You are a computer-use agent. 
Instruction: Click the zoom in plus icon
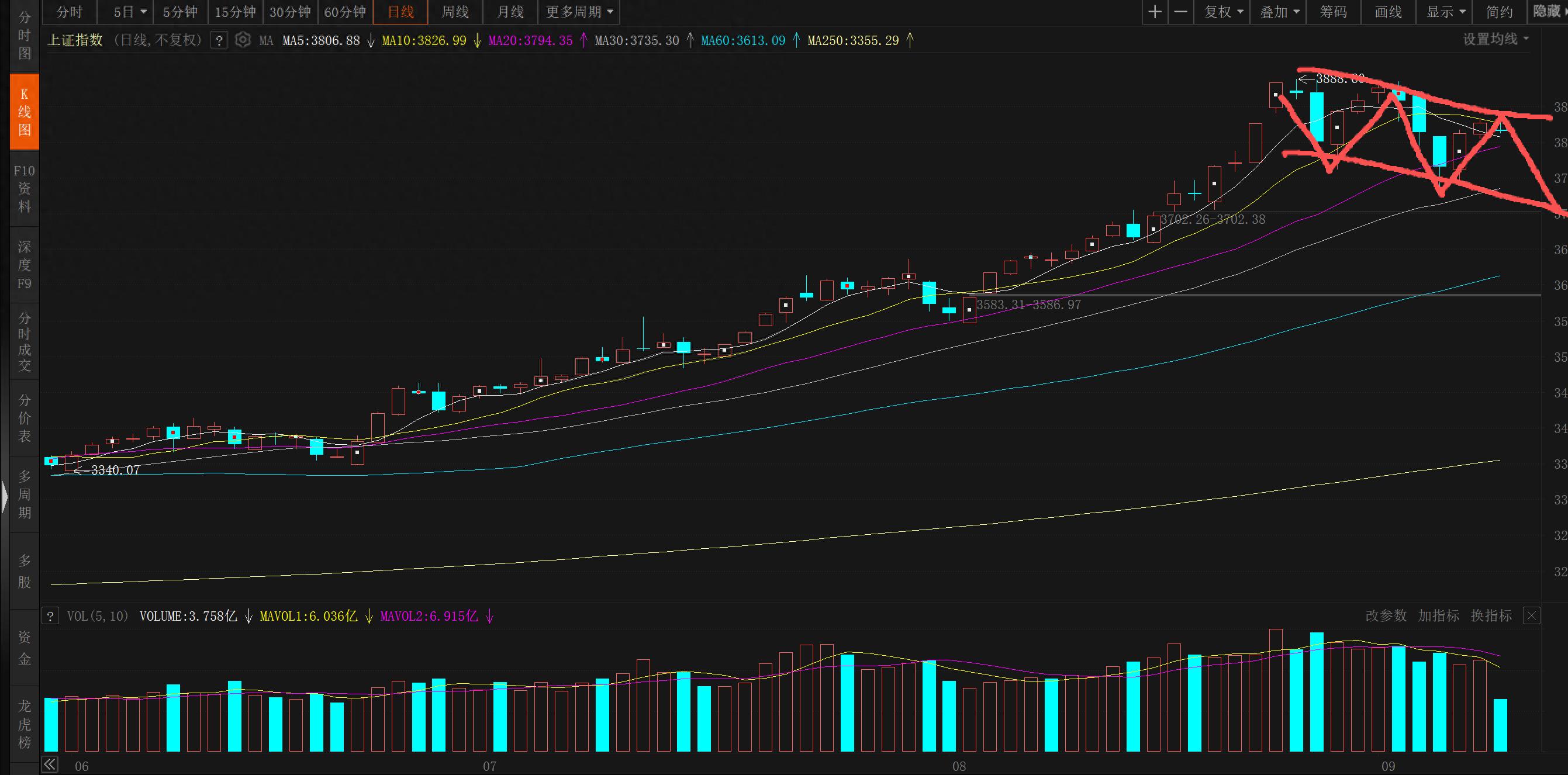(x=1155, y=12)
